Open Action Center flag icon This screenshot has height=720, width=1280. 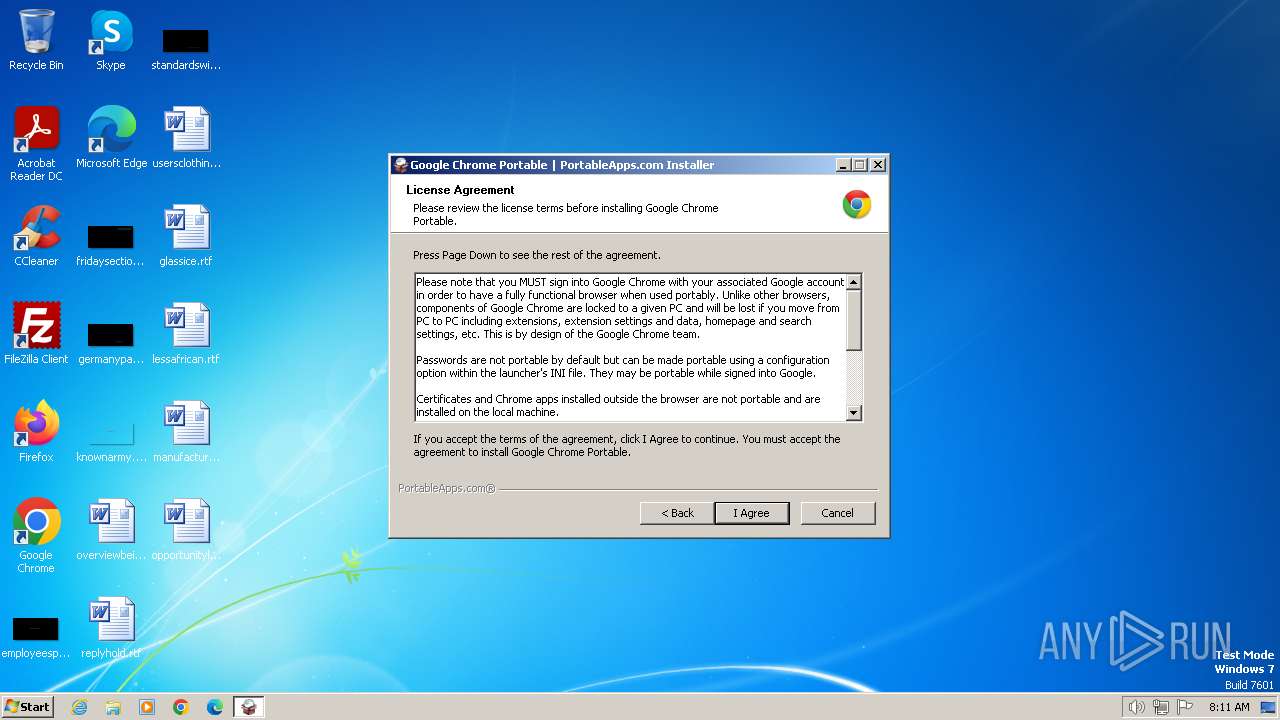point(1185,707)
